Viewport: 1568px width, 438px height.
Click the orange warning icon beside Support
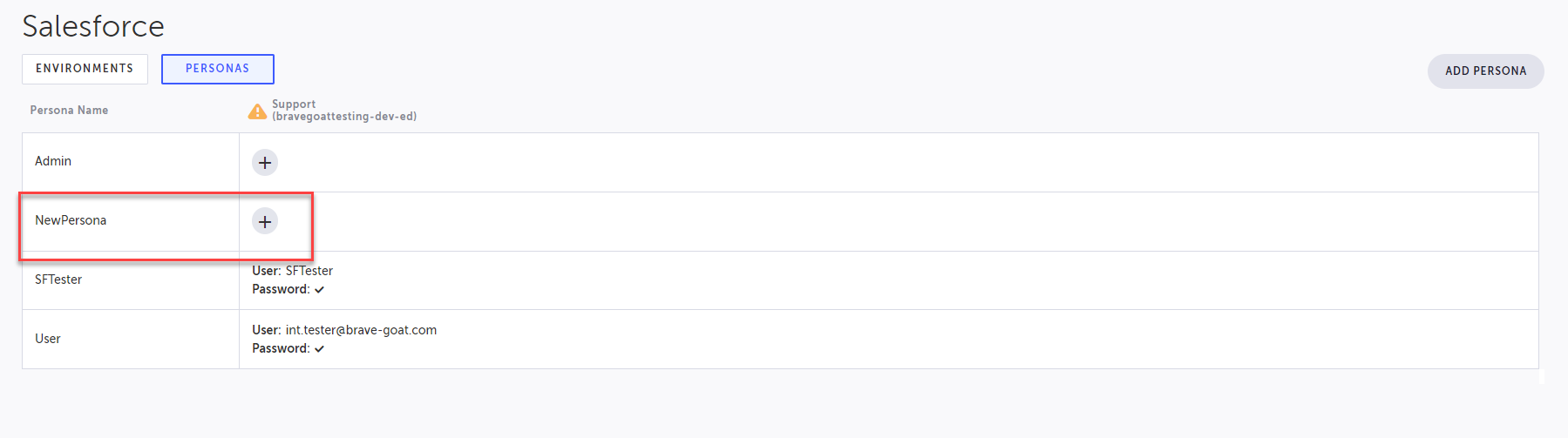(x=257, y=111)
